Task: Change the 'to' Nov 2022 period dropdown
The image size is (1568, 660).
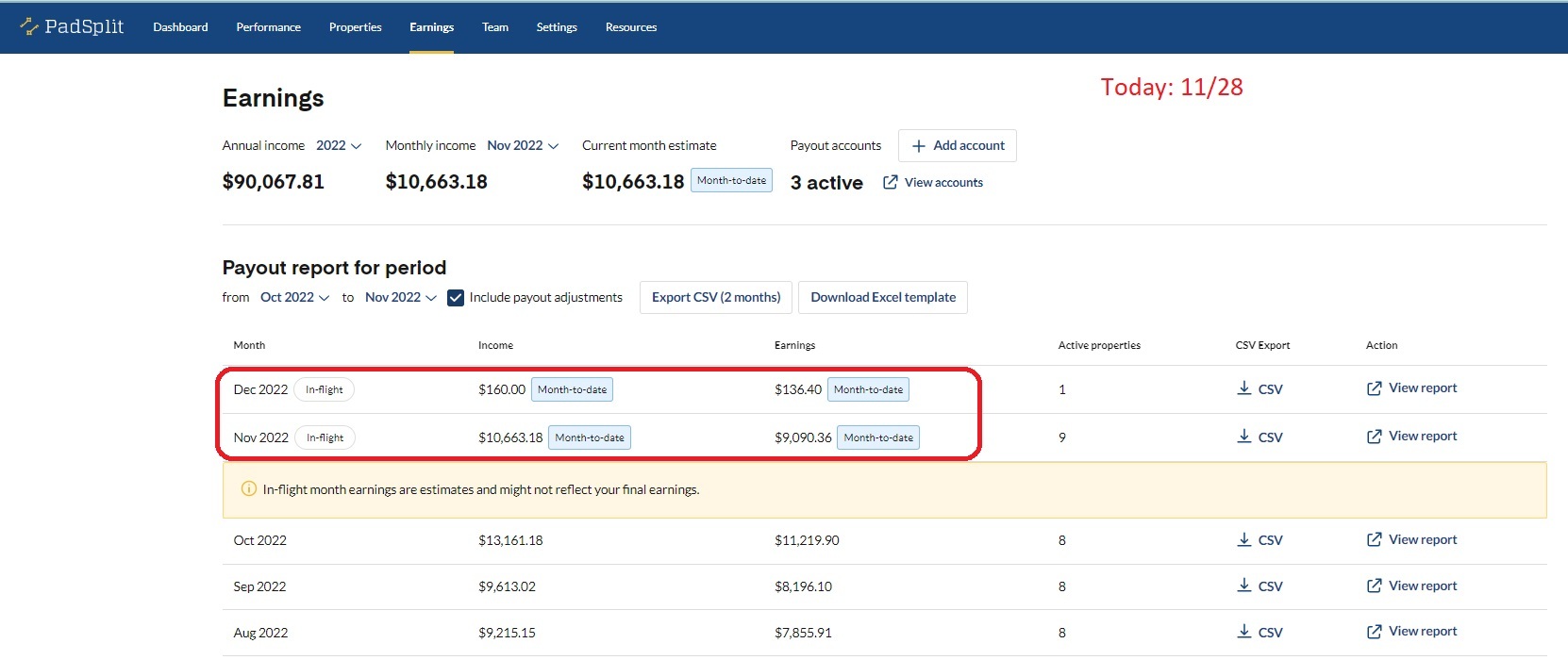Action: click(400, 298)
